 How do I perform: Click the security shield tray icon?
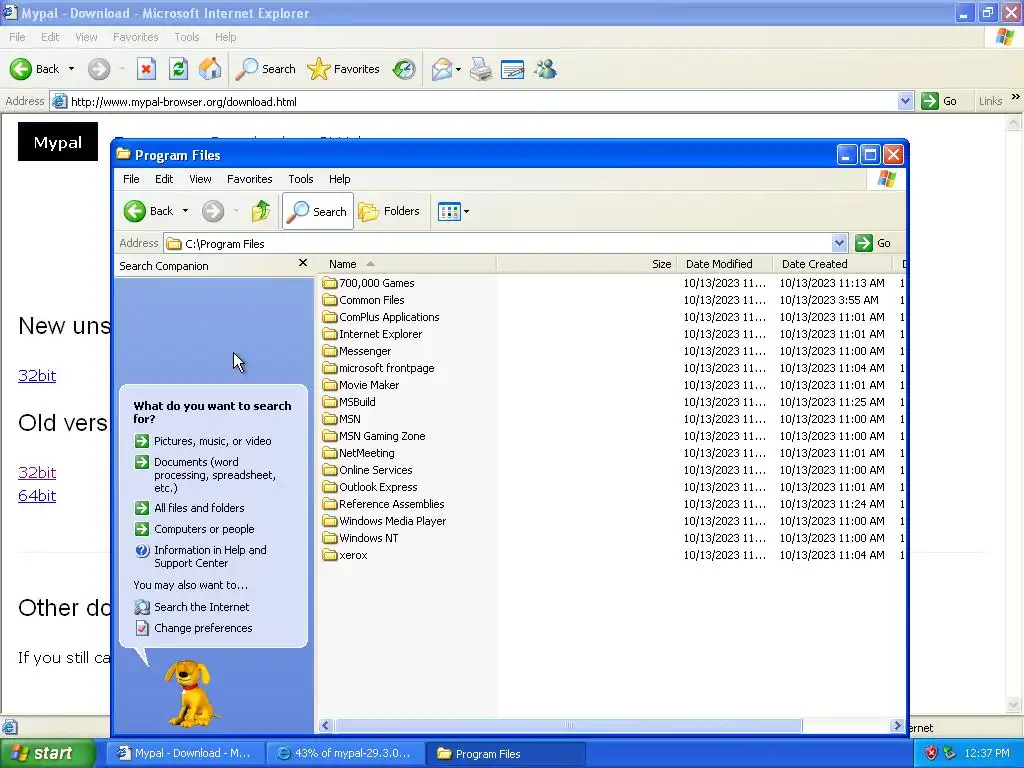click(x=931, y=753)
